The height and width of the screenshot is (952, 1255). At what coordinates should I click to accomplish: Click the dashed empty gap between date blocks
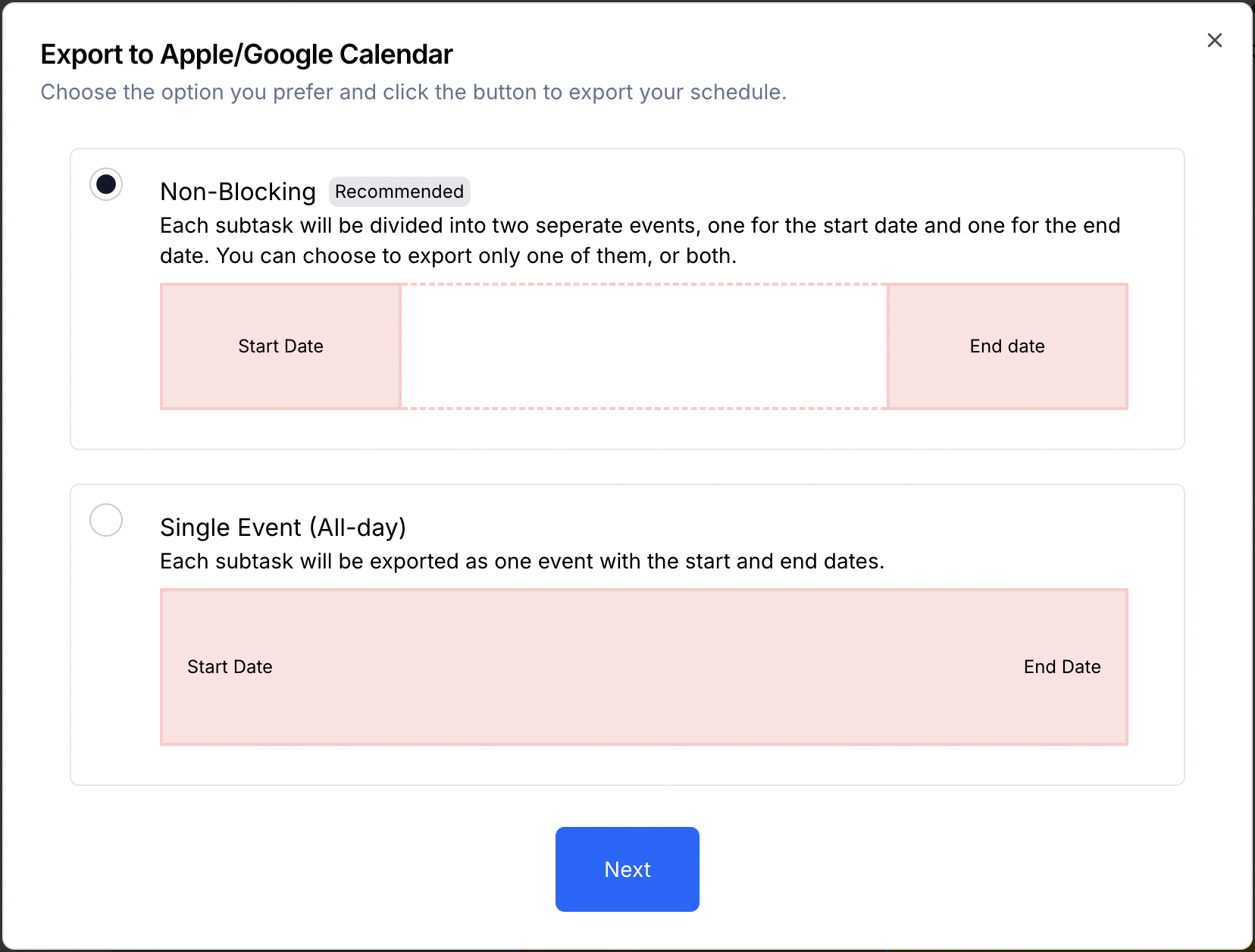pos(643,346)
